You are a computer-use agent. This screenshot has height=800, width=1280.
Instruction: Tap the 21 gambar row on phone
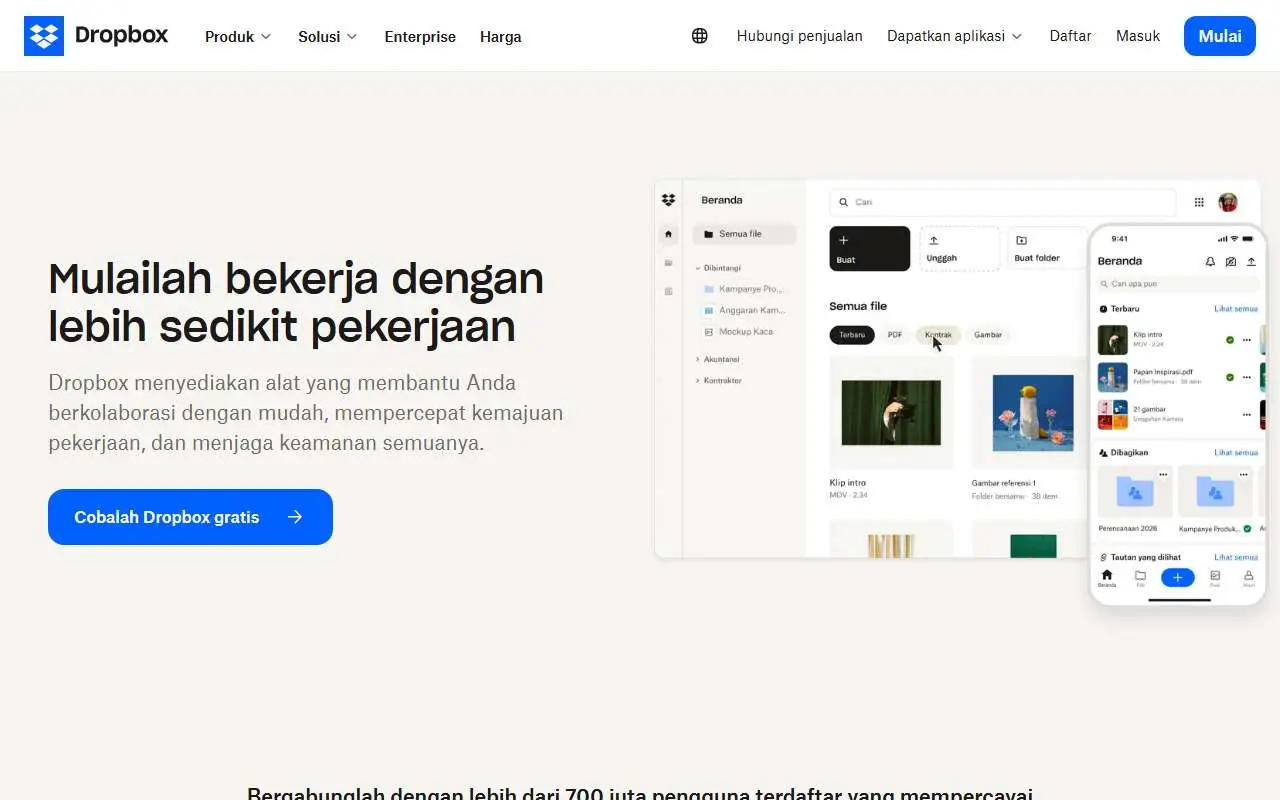click(1177, 414)
